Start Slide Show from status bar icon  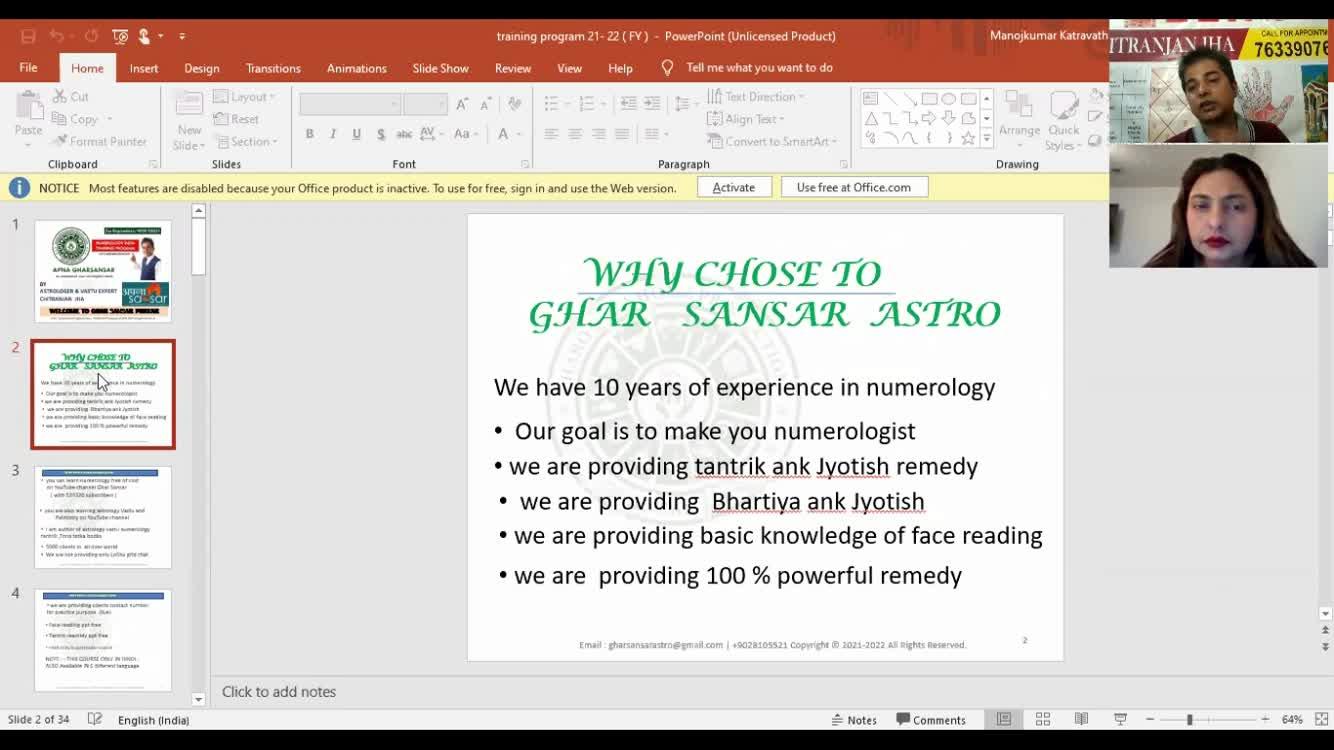click(x=1120, y=719)
